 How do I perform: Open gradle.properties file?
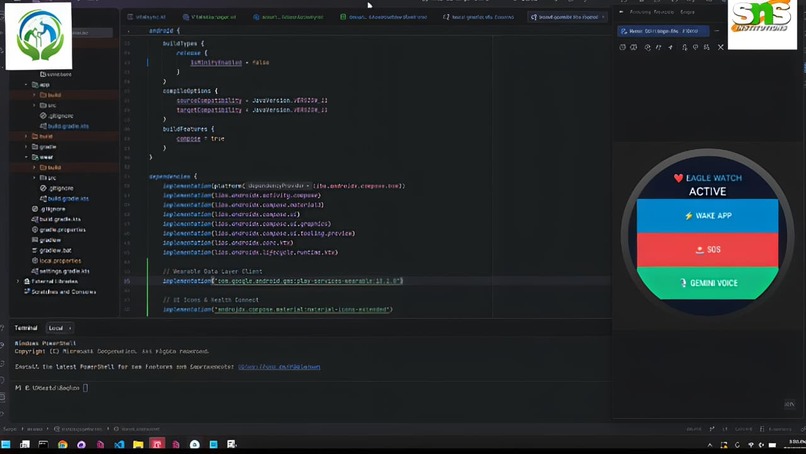click(x=59, y=230)
